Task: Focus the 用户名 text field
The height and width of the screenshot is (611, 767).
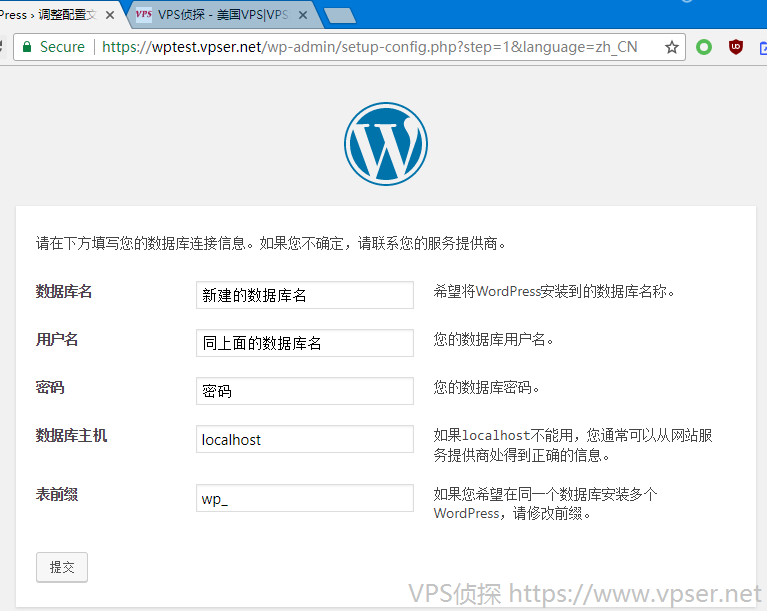Action: pos(305,343)
